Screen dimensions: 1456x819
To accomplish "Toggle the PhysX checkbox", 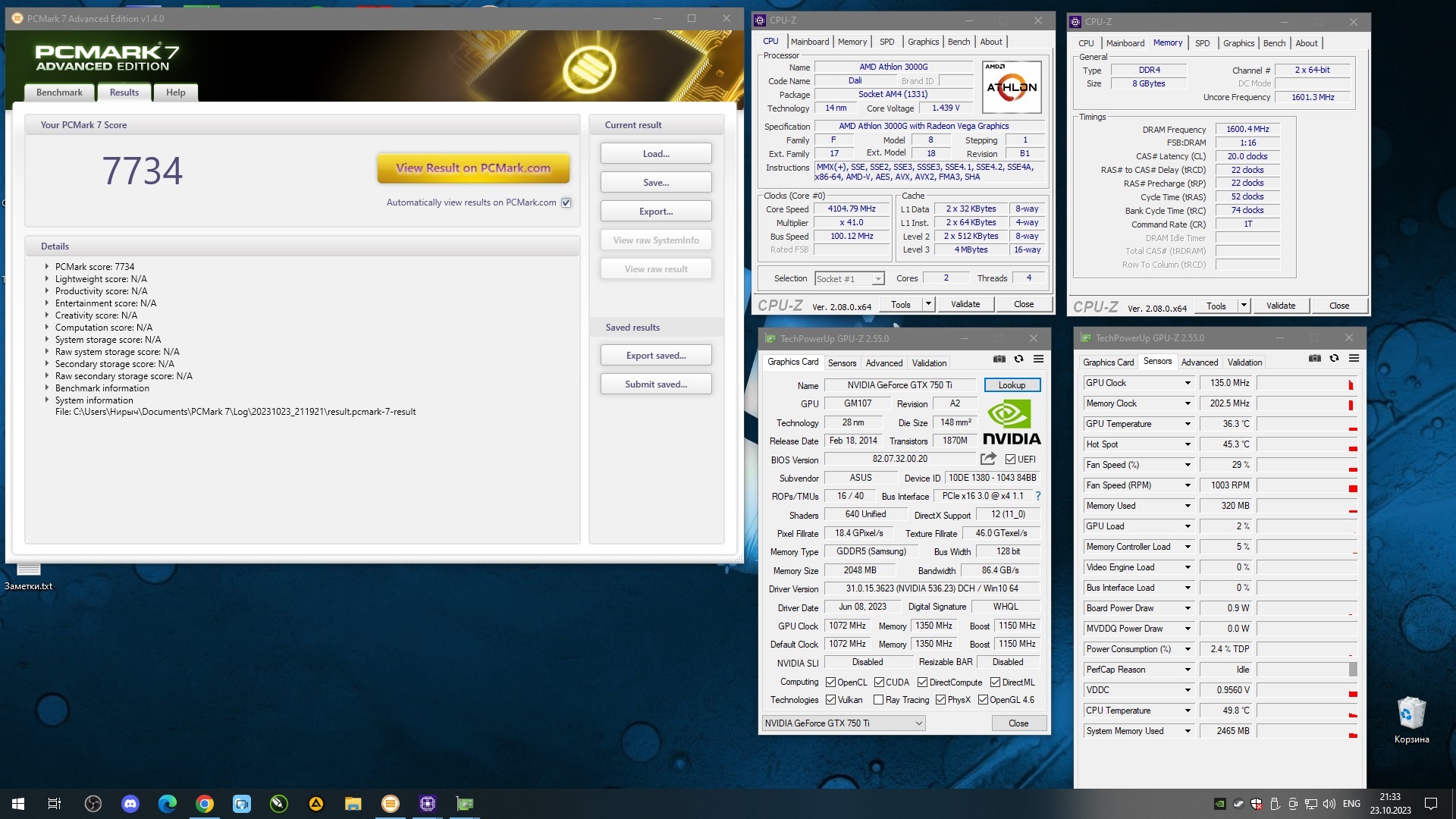I will [940, 700].
